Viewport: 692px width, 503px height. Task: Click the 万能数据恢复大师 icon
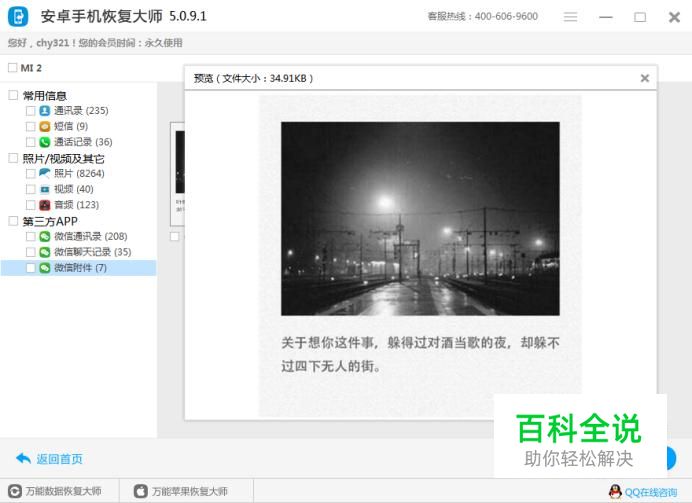[15, 491]
